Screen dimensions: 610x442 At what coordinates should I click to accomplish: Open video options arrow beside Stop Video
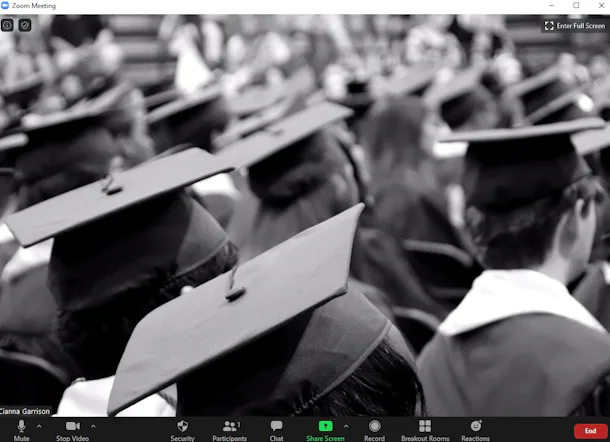[x=93, y=426]
